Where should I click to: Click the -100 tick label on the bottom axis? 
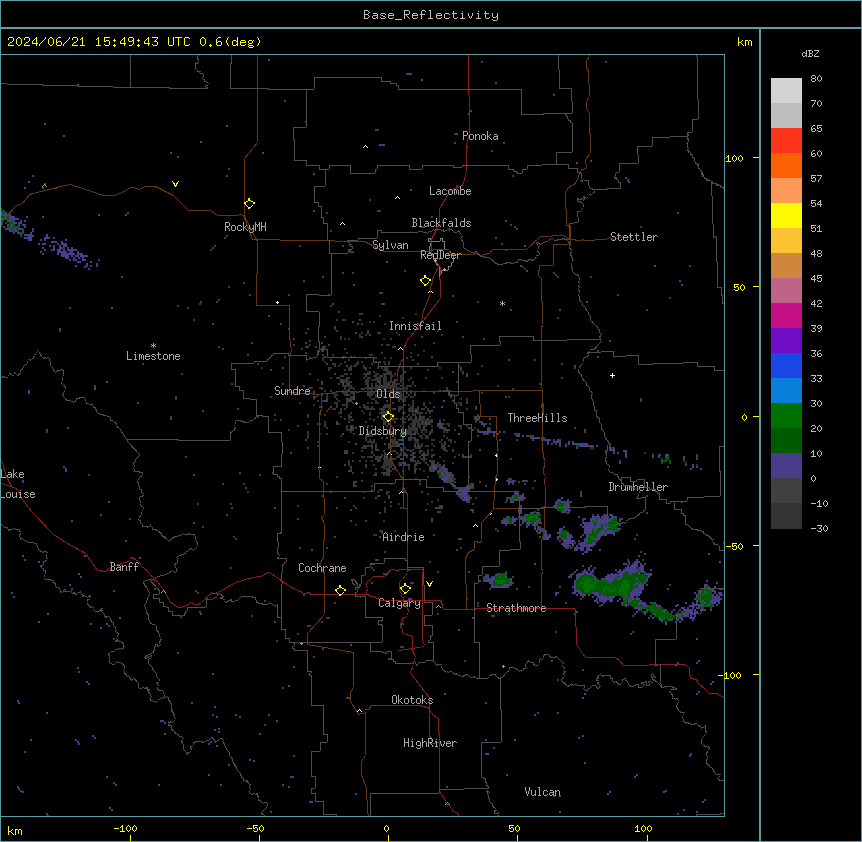click(125, 828)
